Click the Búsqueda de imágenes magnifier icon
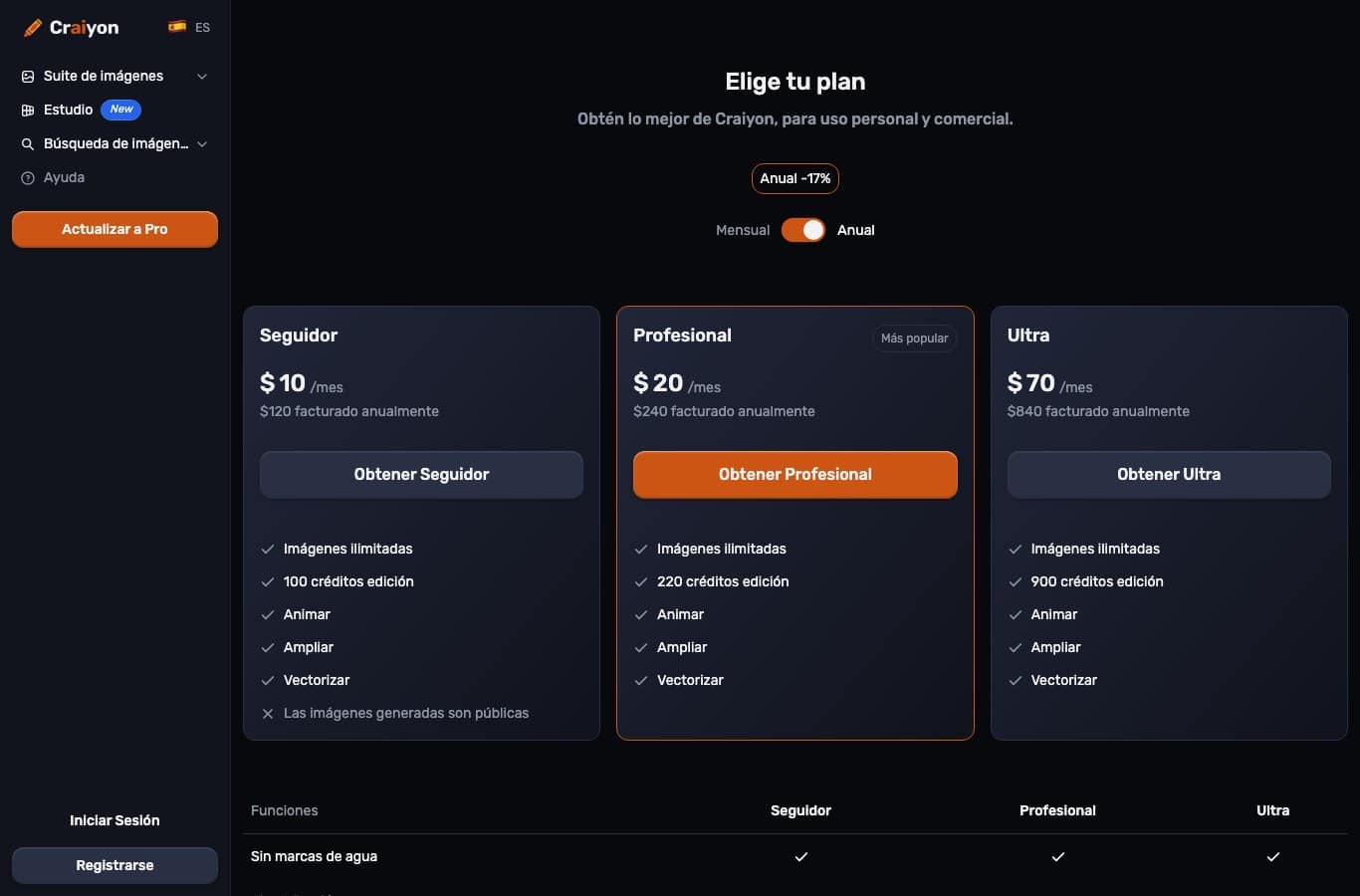 pyautogui.click(x=28, y=144)
